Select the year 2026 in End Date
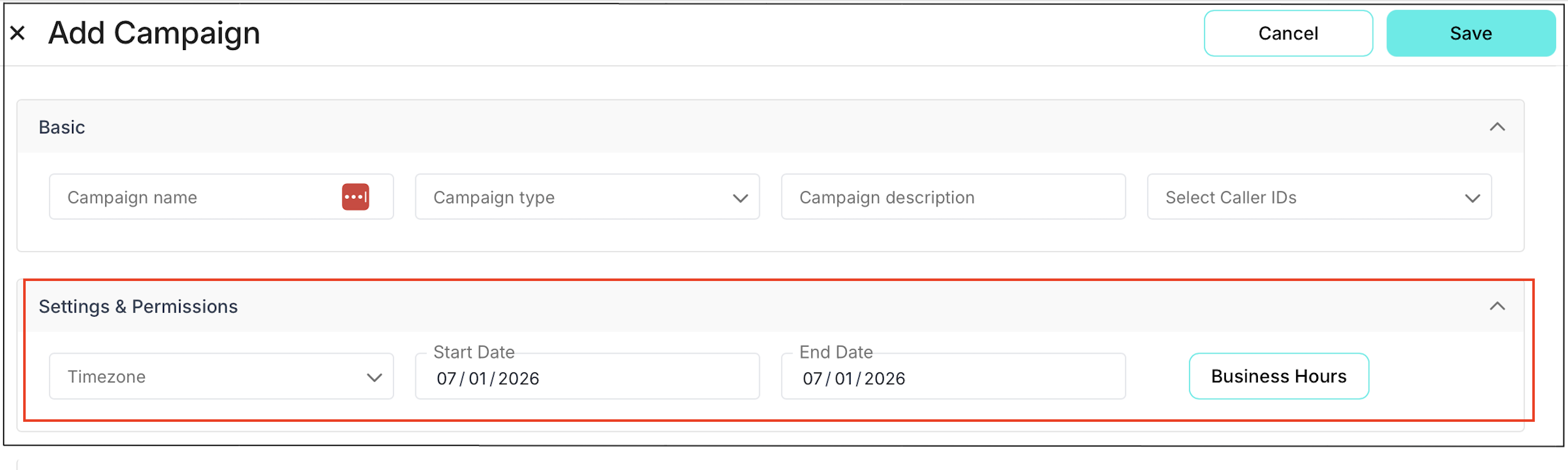1568x470 pixels. click(x=884, y=379)
